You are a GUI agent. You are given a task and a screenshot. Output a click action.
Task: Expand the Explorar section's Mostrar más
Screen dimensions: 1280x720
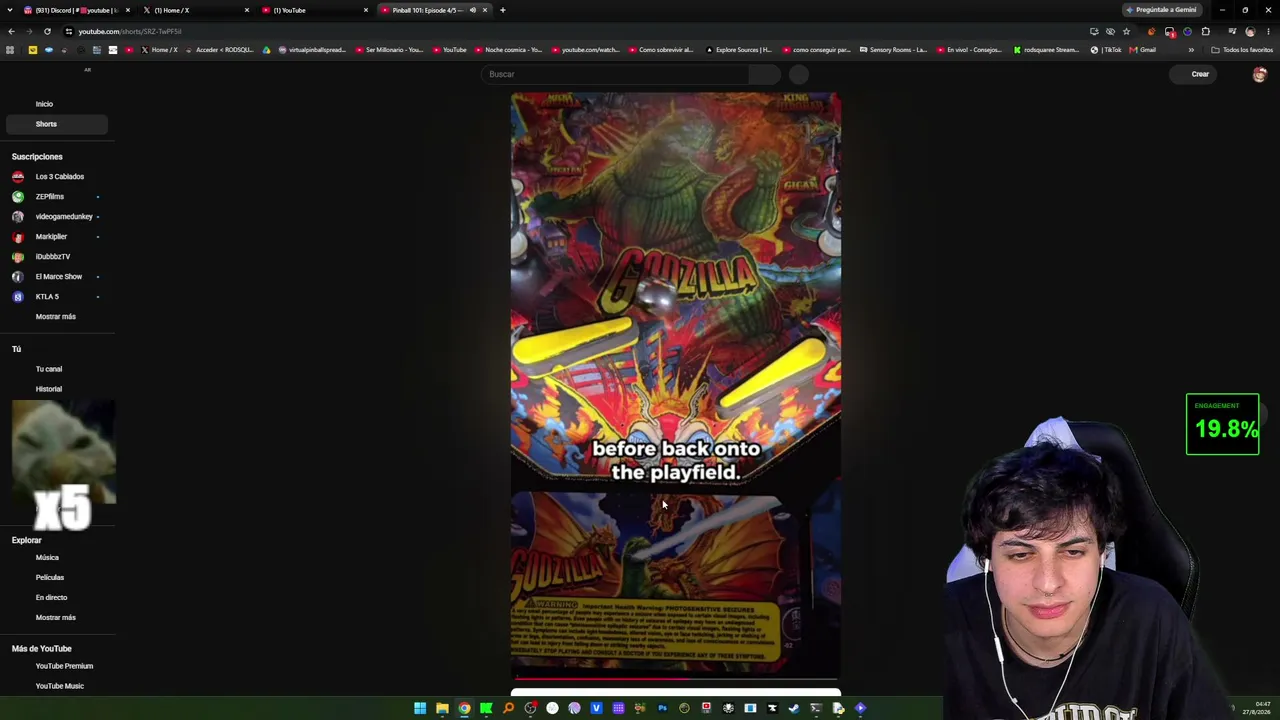point(55,617)
